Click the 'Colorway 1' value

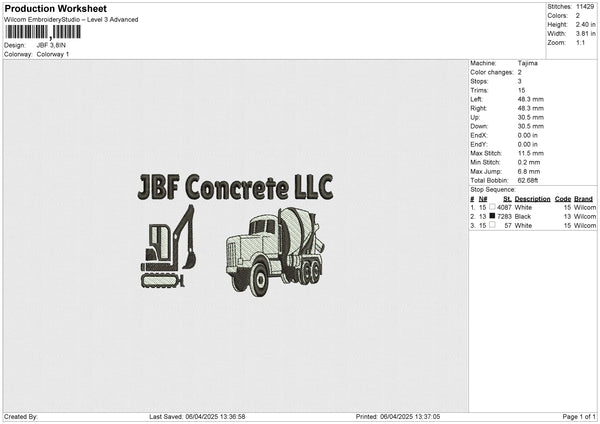(x=53, y=54)
